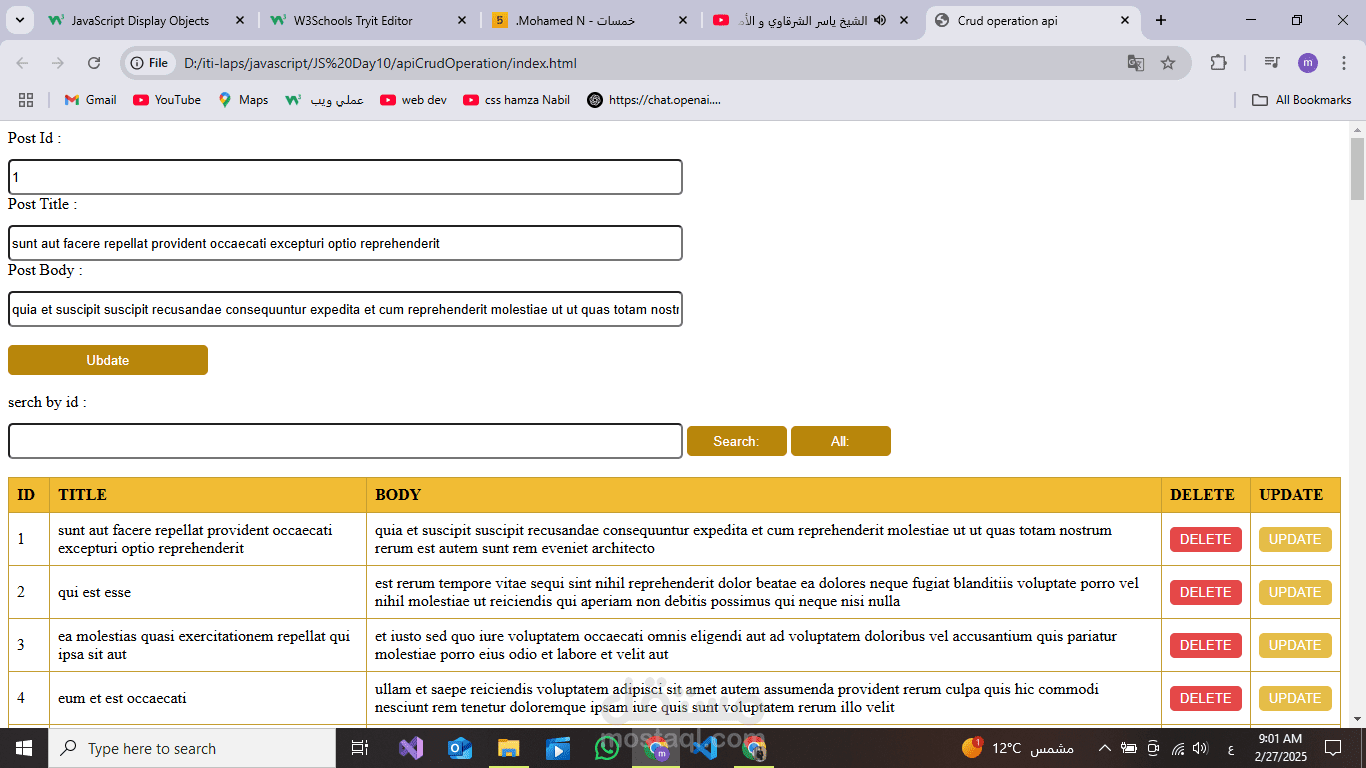Switch to W3Schools Tryit Editor tab
Screen dimensions: 1366x768
[370, 20]
